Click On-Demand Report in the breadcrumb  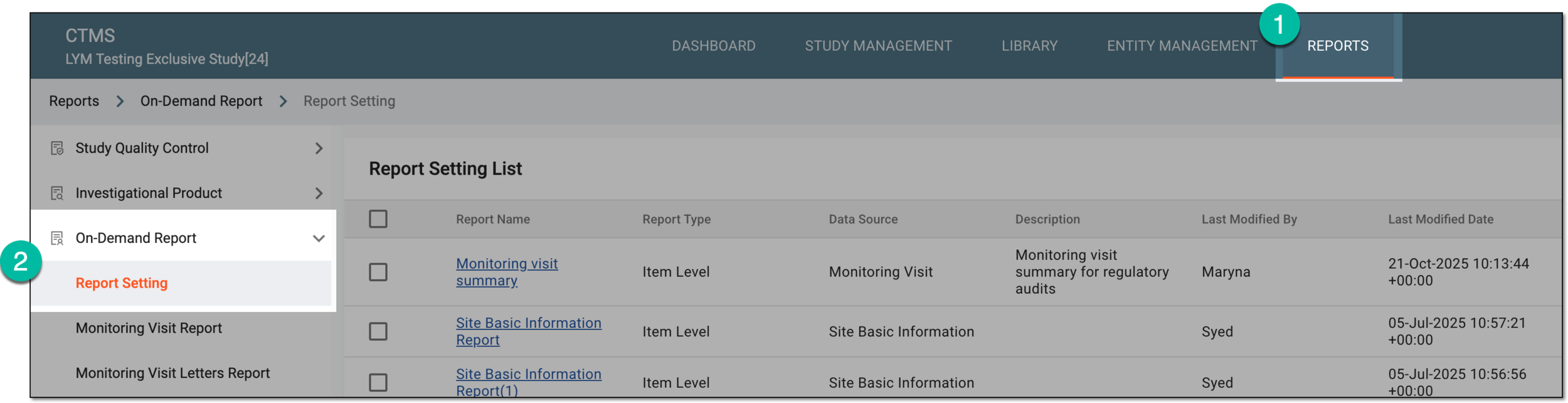click(x=201, y=101)
